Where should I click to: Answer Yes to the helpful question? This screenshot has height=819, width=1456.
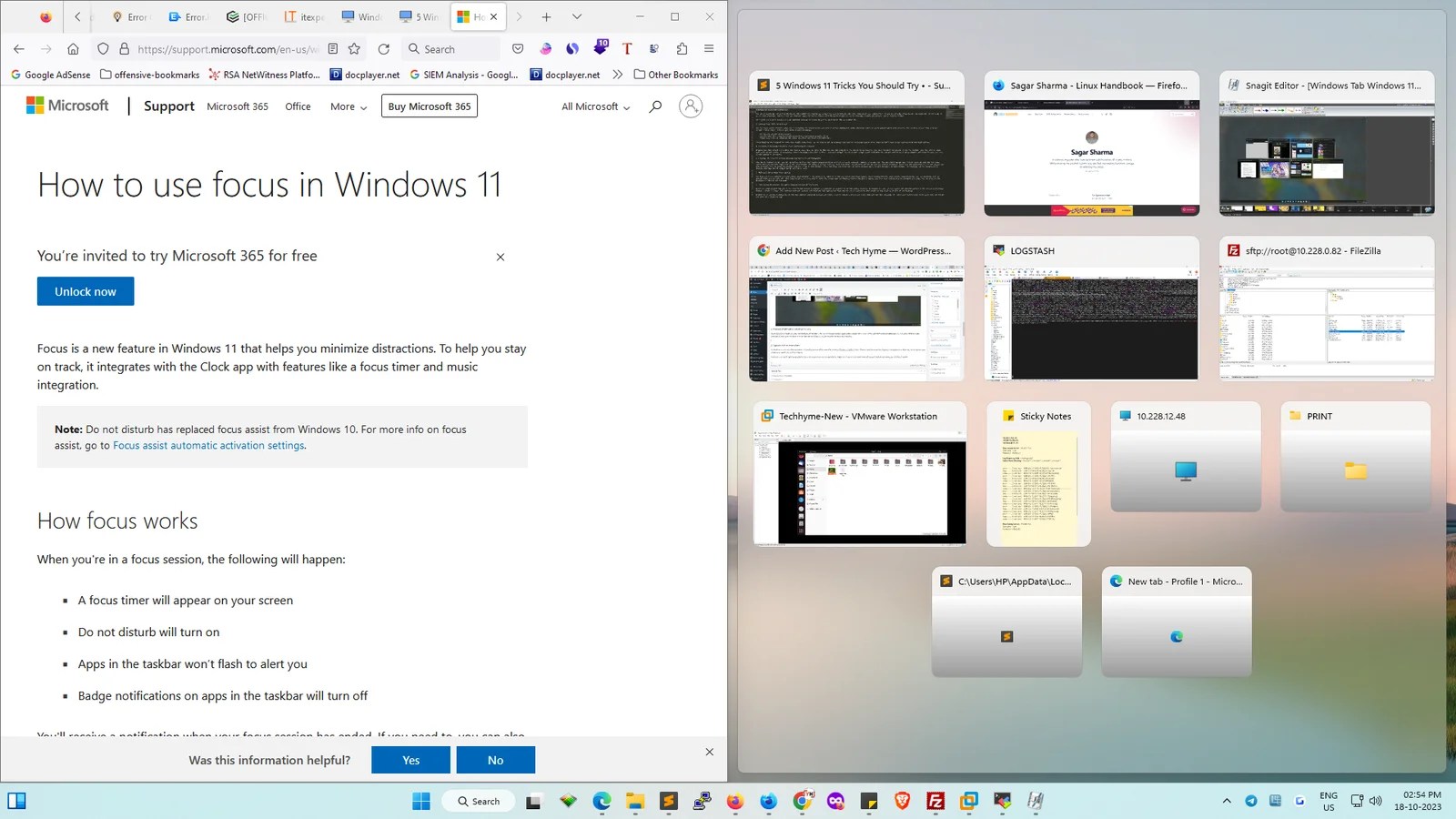[411, 760]
